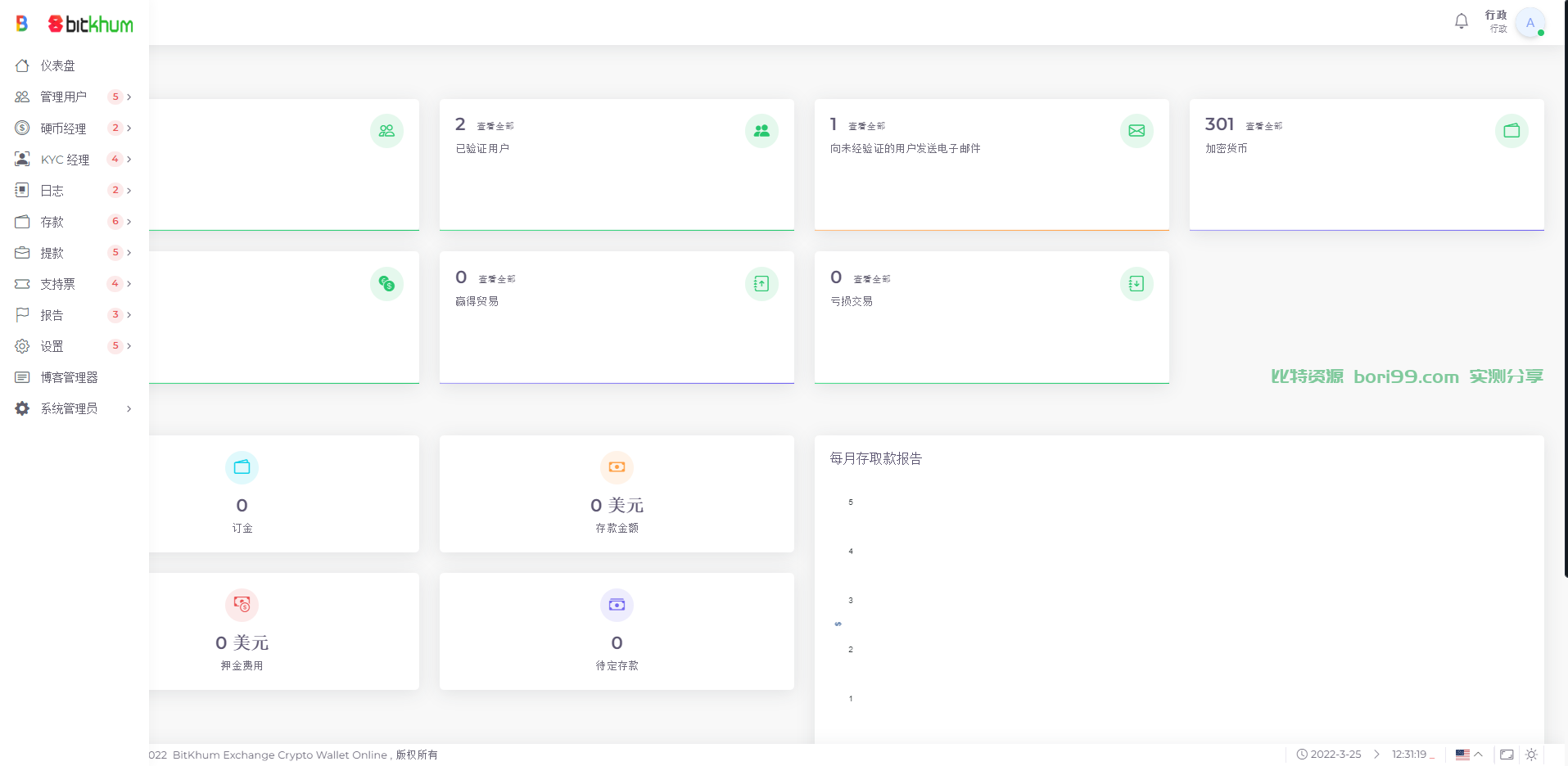View all 加密货币 cryptocurrencies link
This screenshot has width=1568, height=766.
pyautogui.click(x=1264, y=126)
